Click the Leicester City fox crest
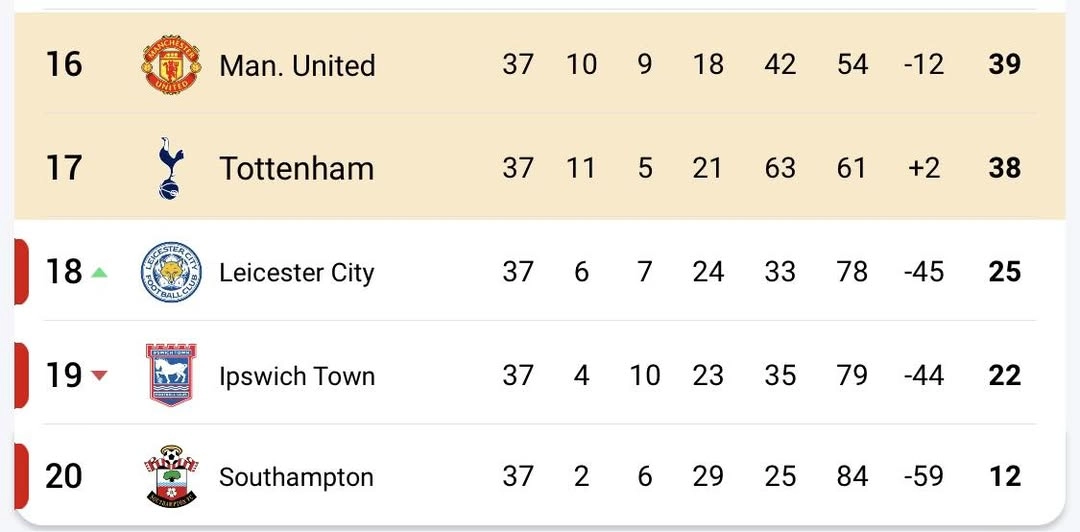The height and width of the screenshot is (532, 1080). pos(171,272)
